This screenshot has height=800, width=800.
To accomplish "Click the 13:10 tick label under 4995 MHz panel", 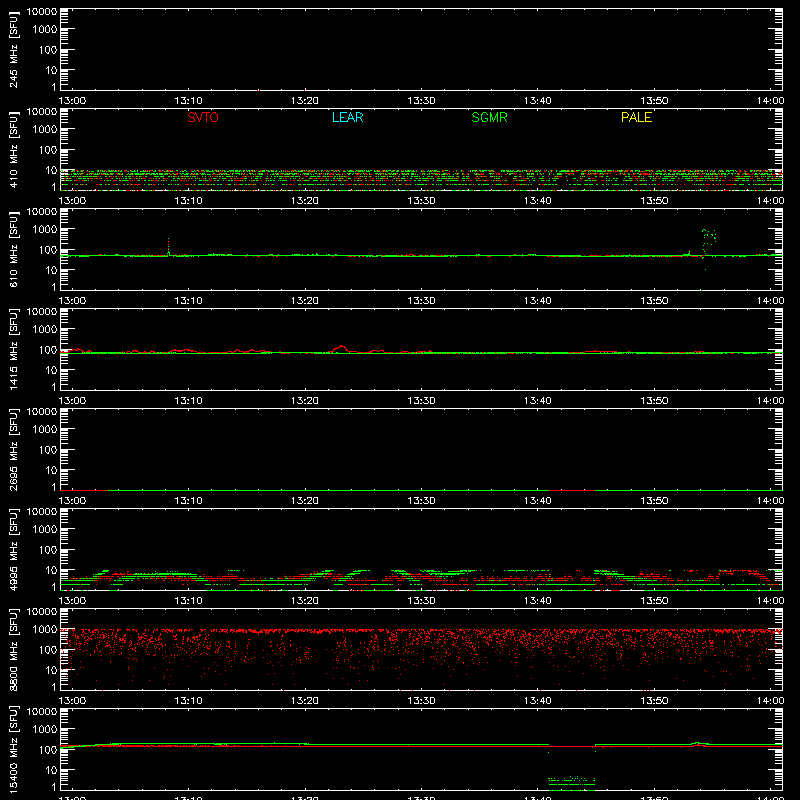I will coord(189,601).
